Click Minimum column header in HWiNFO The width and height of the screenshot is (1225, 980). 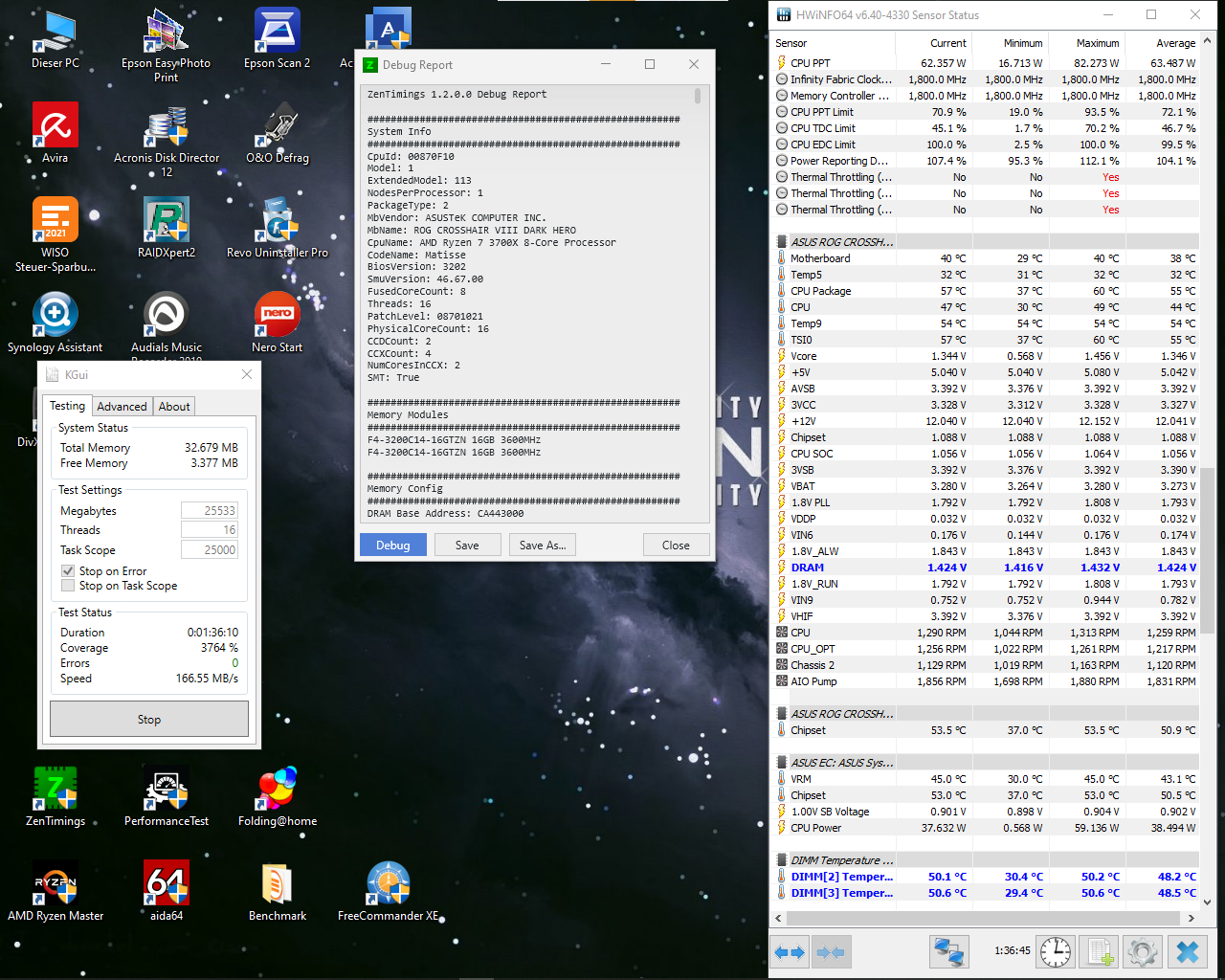point(1010,43)
